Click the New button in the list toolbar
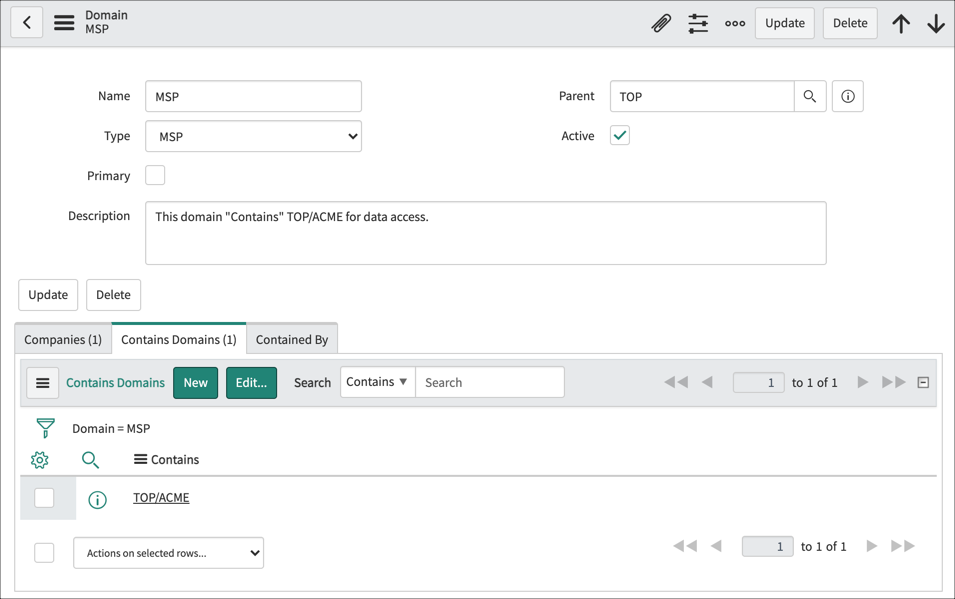 click(195, 382)
